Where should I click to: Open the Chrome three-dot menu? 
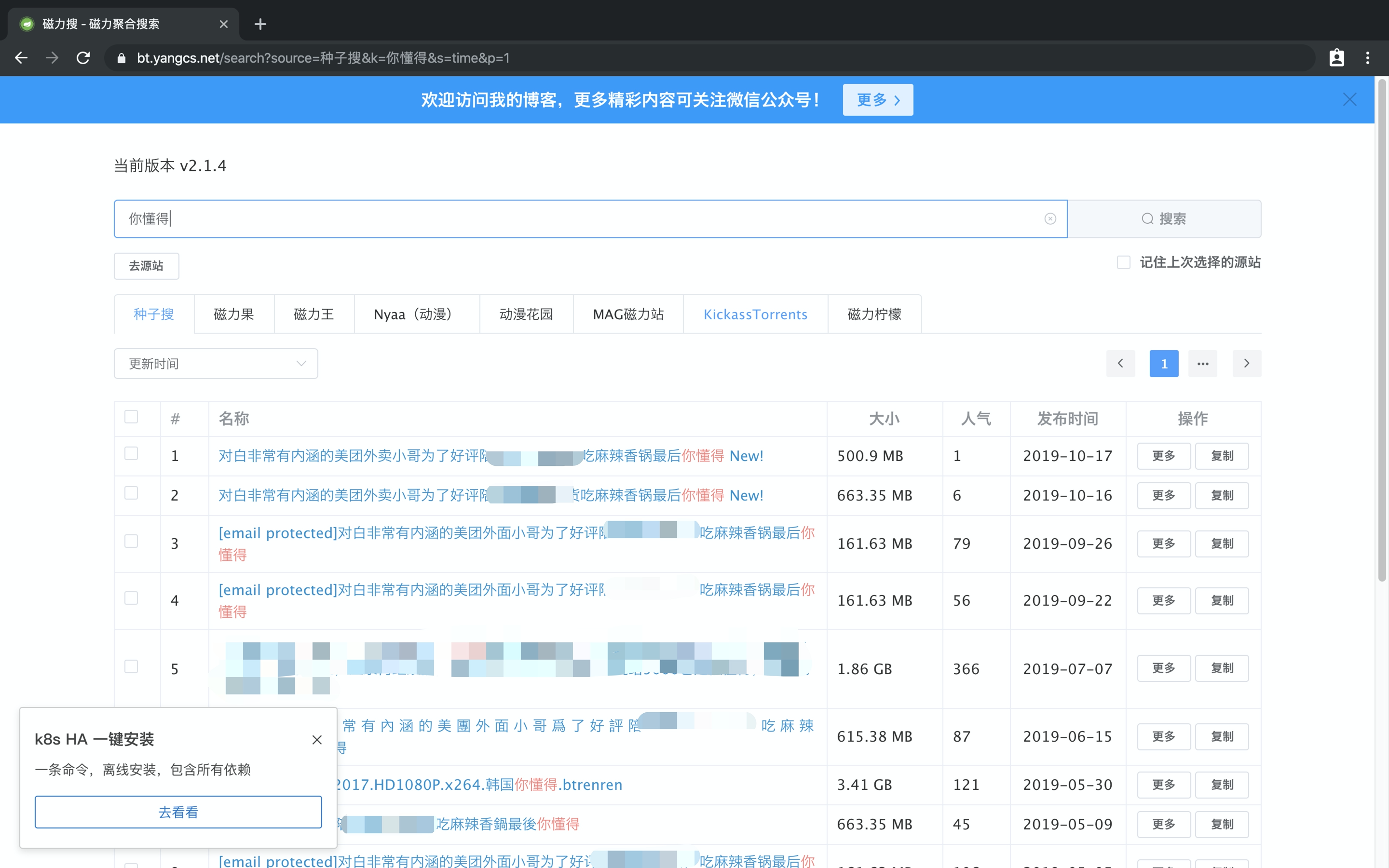(1367, 58)
